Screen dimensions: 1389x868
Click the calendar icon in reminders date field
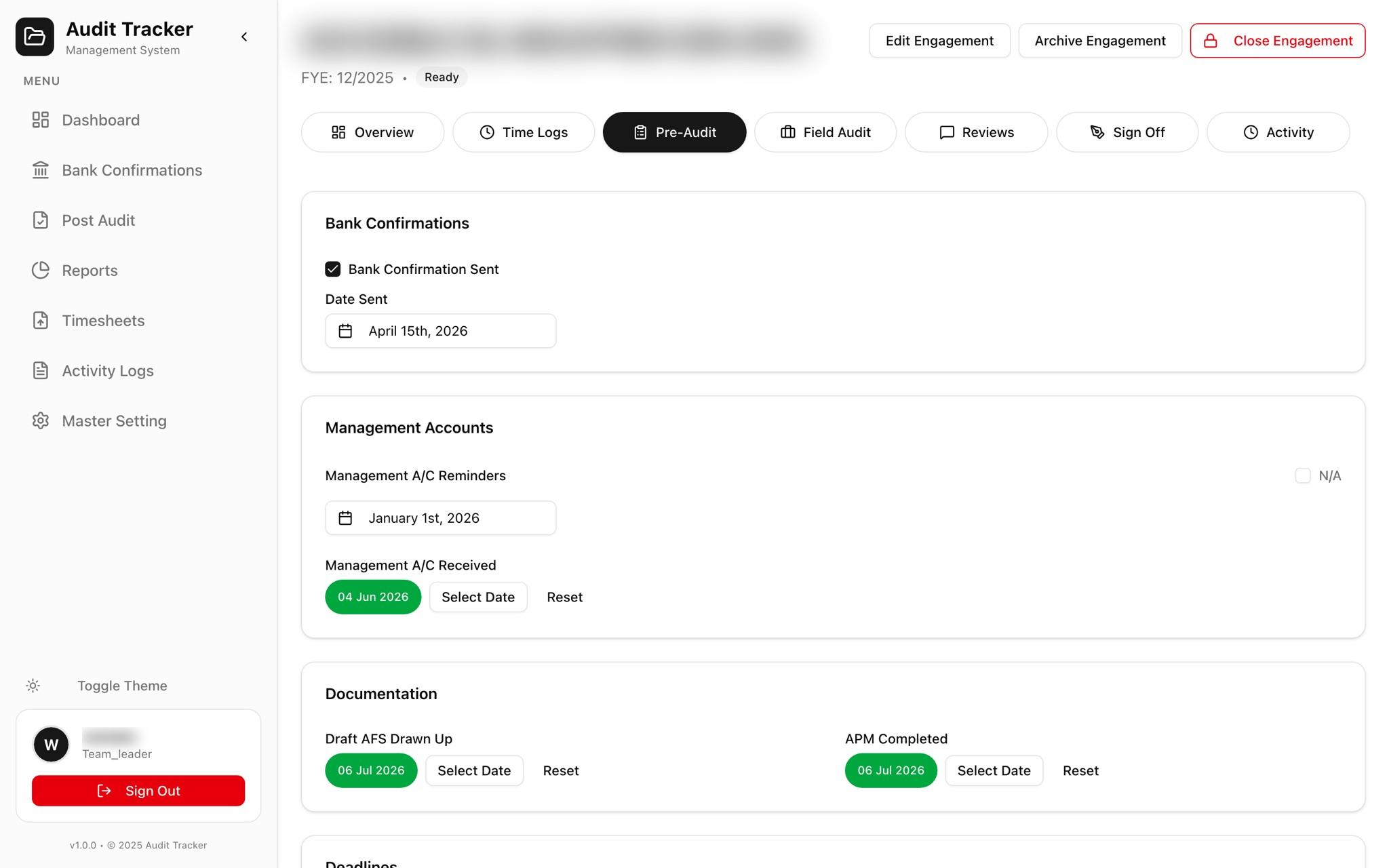point(345,518)
